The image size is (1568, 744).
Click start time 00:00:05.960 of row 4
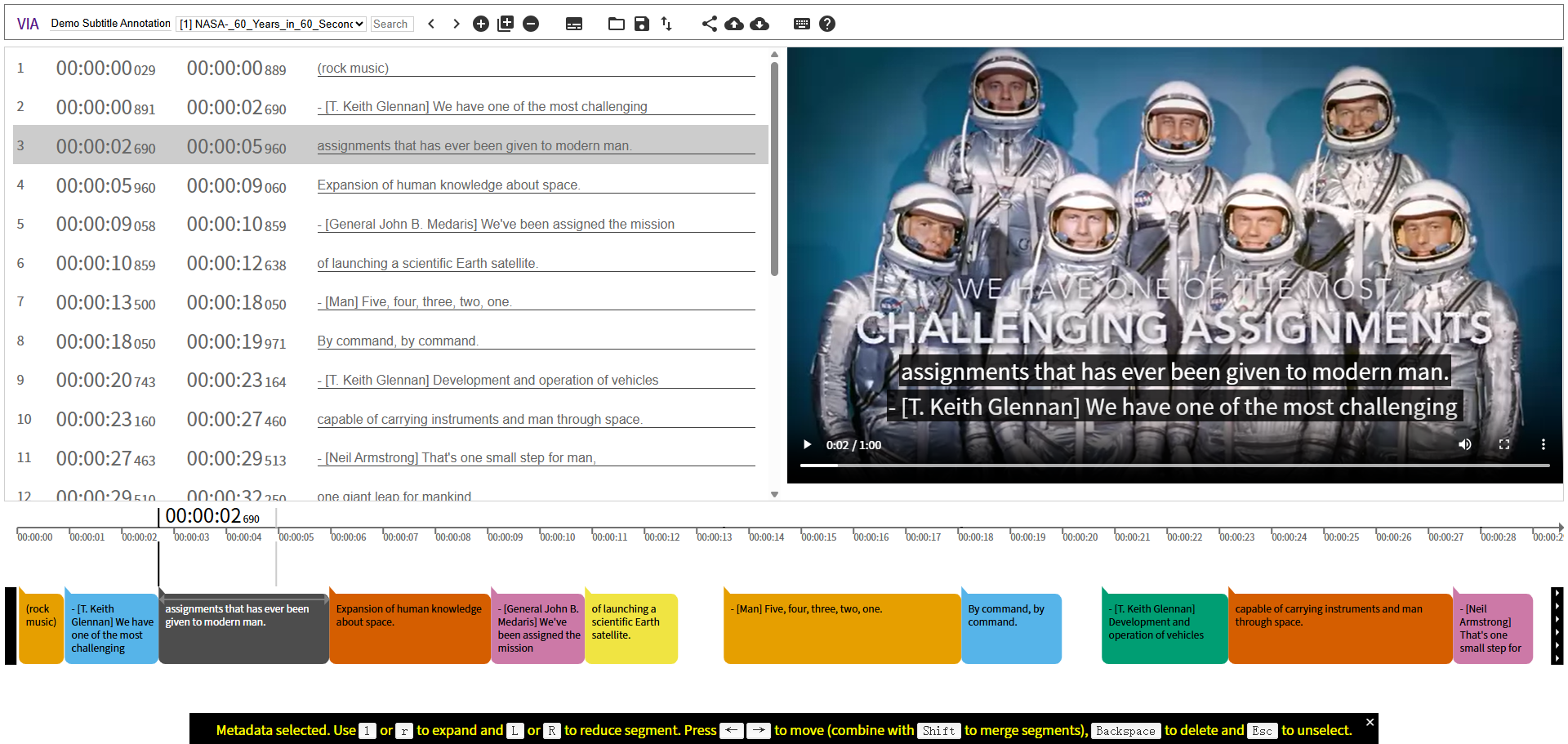click(105, 186)
